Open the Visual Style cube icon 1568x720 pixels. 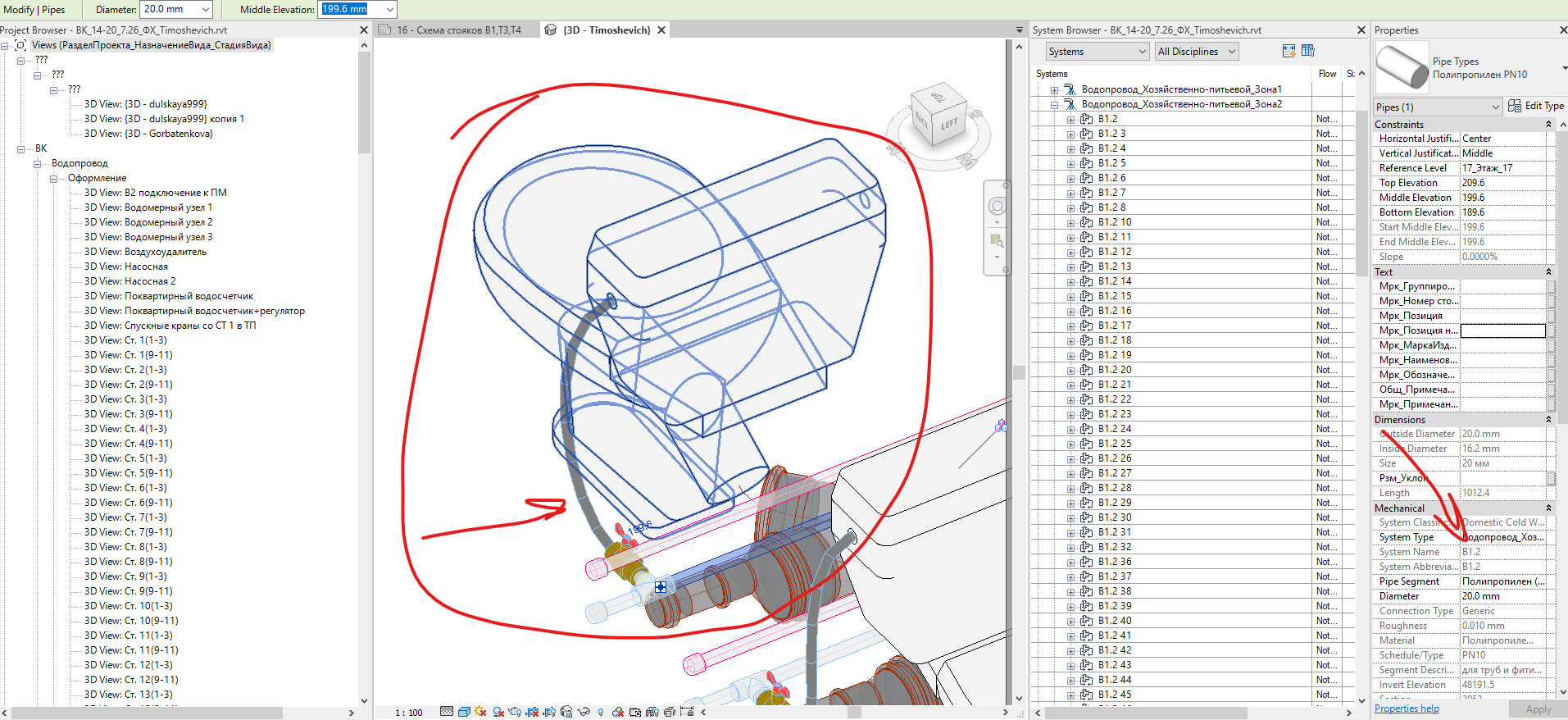(x=464, y=712)
